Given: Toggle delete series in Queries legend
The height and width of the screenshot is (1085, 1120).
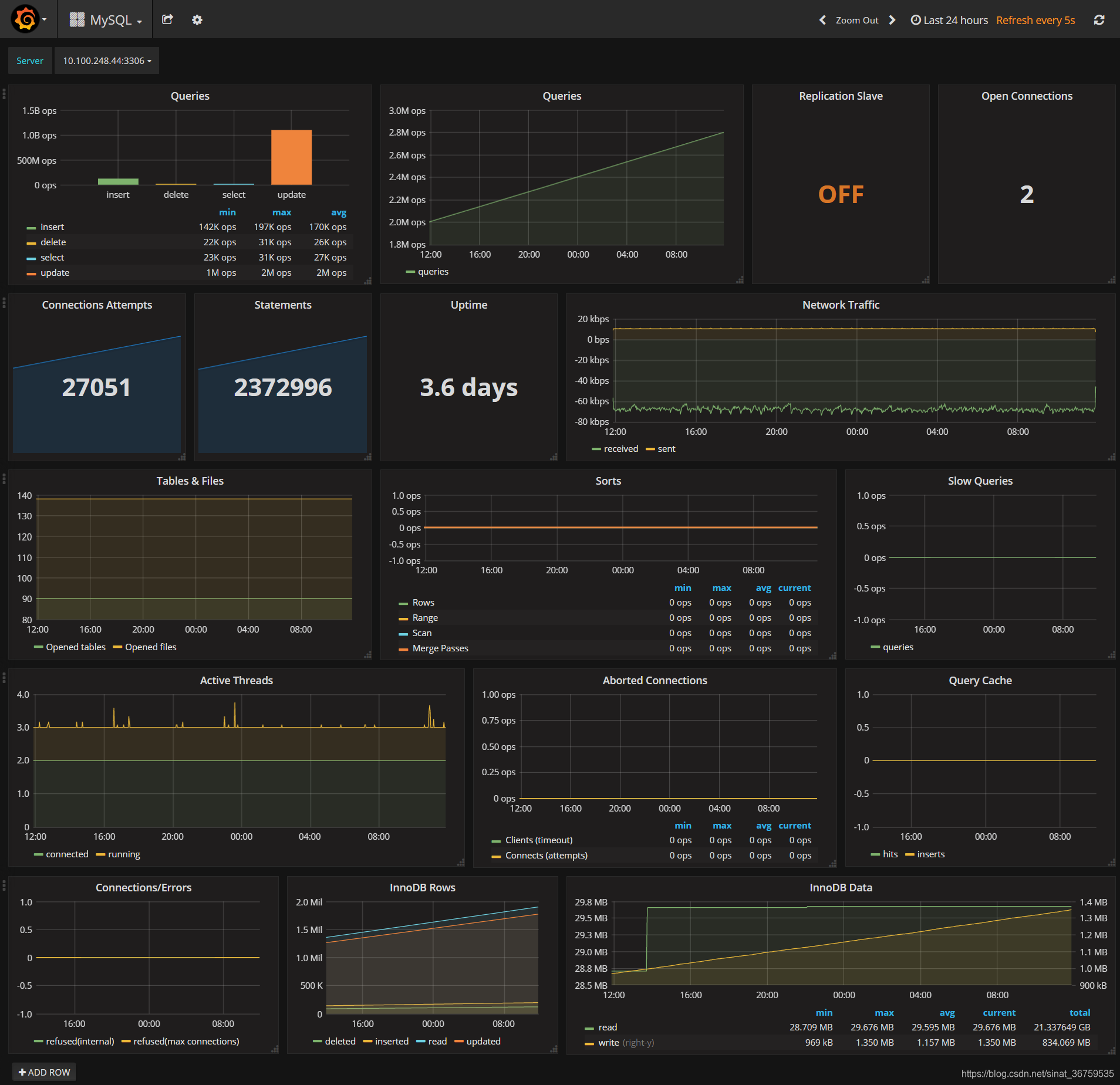Looking at the screenshot, I should (53, 242).
